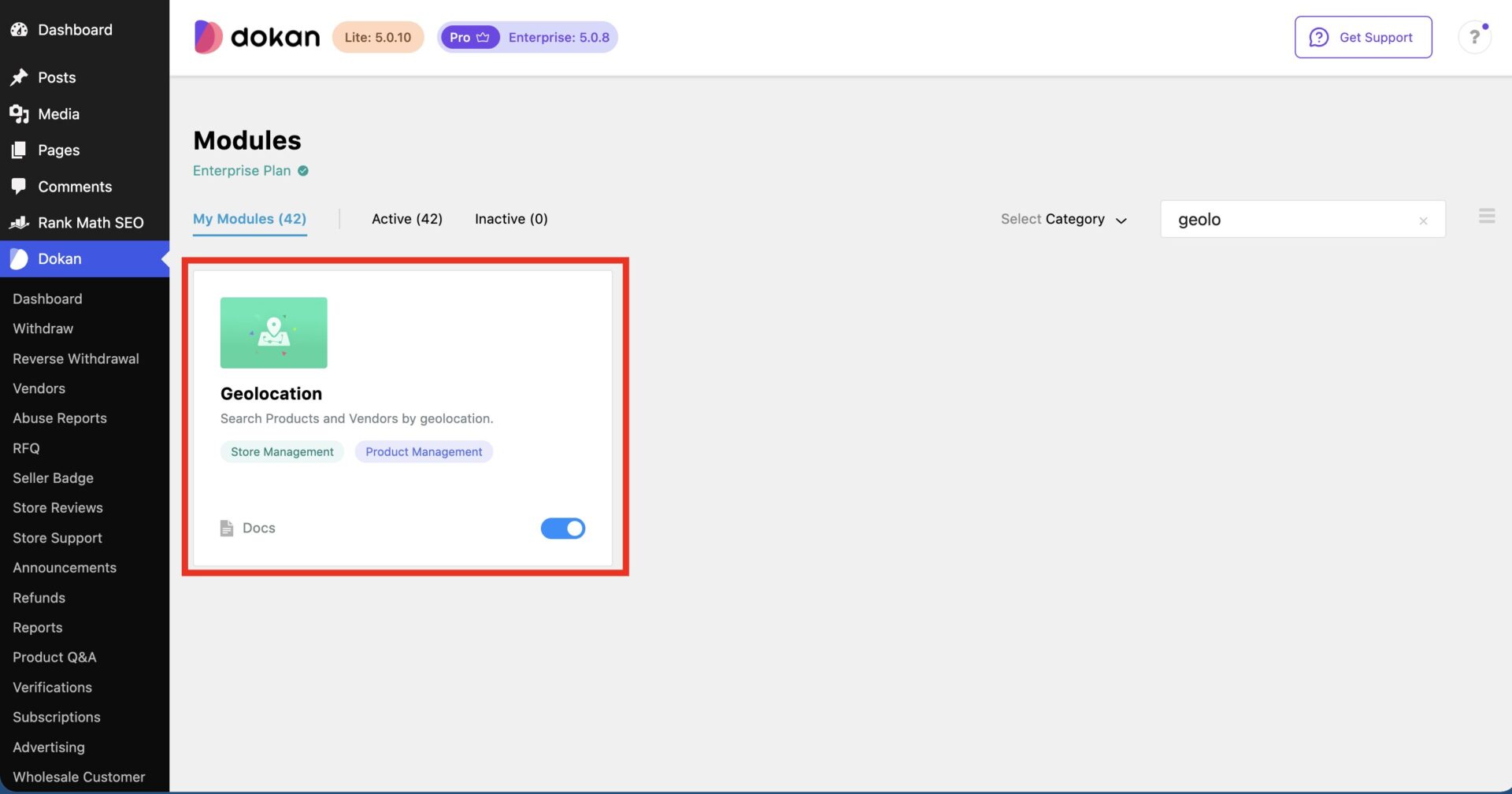Viewport: 1512px width, 794px height.
Task: Click the Media sidebar icon
Action: tap(19, 114)
